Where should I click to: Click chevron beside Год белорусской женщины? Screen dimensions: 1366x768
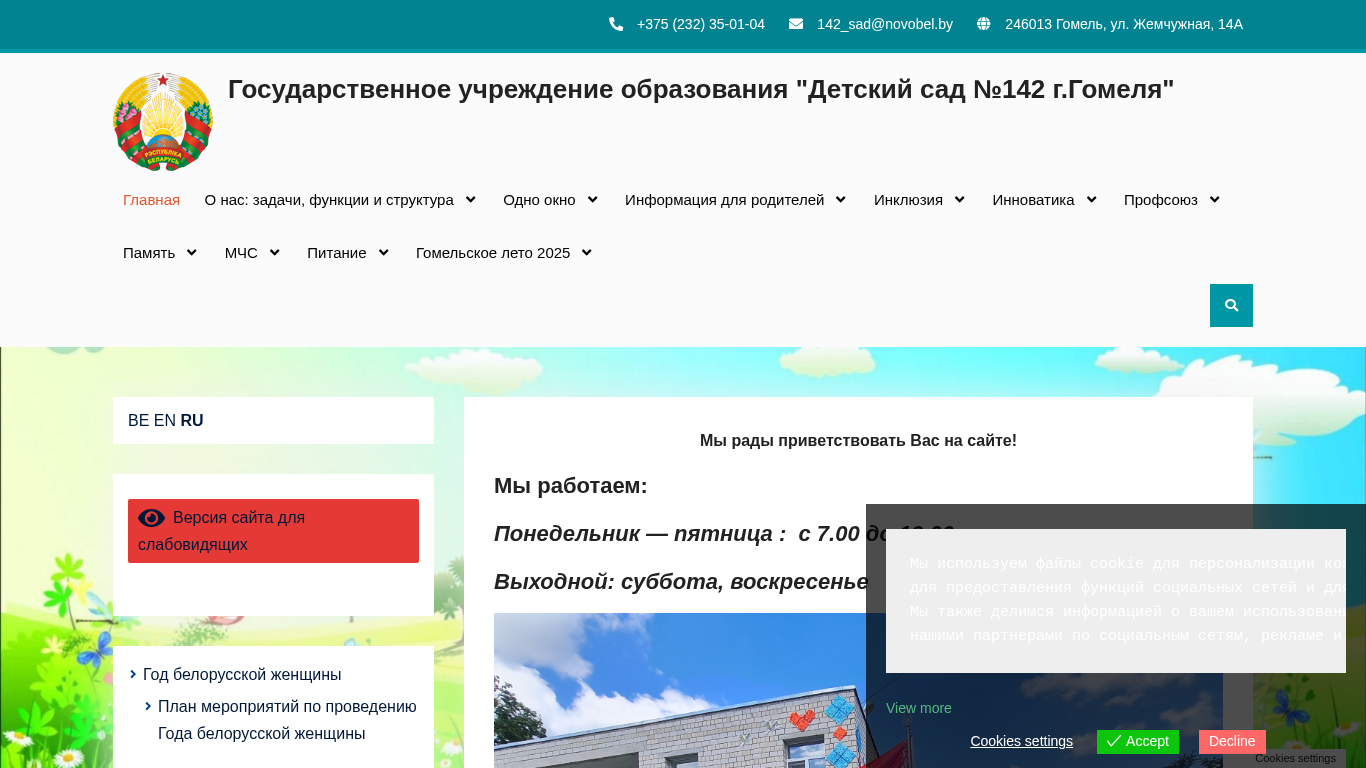click(133, 674)
